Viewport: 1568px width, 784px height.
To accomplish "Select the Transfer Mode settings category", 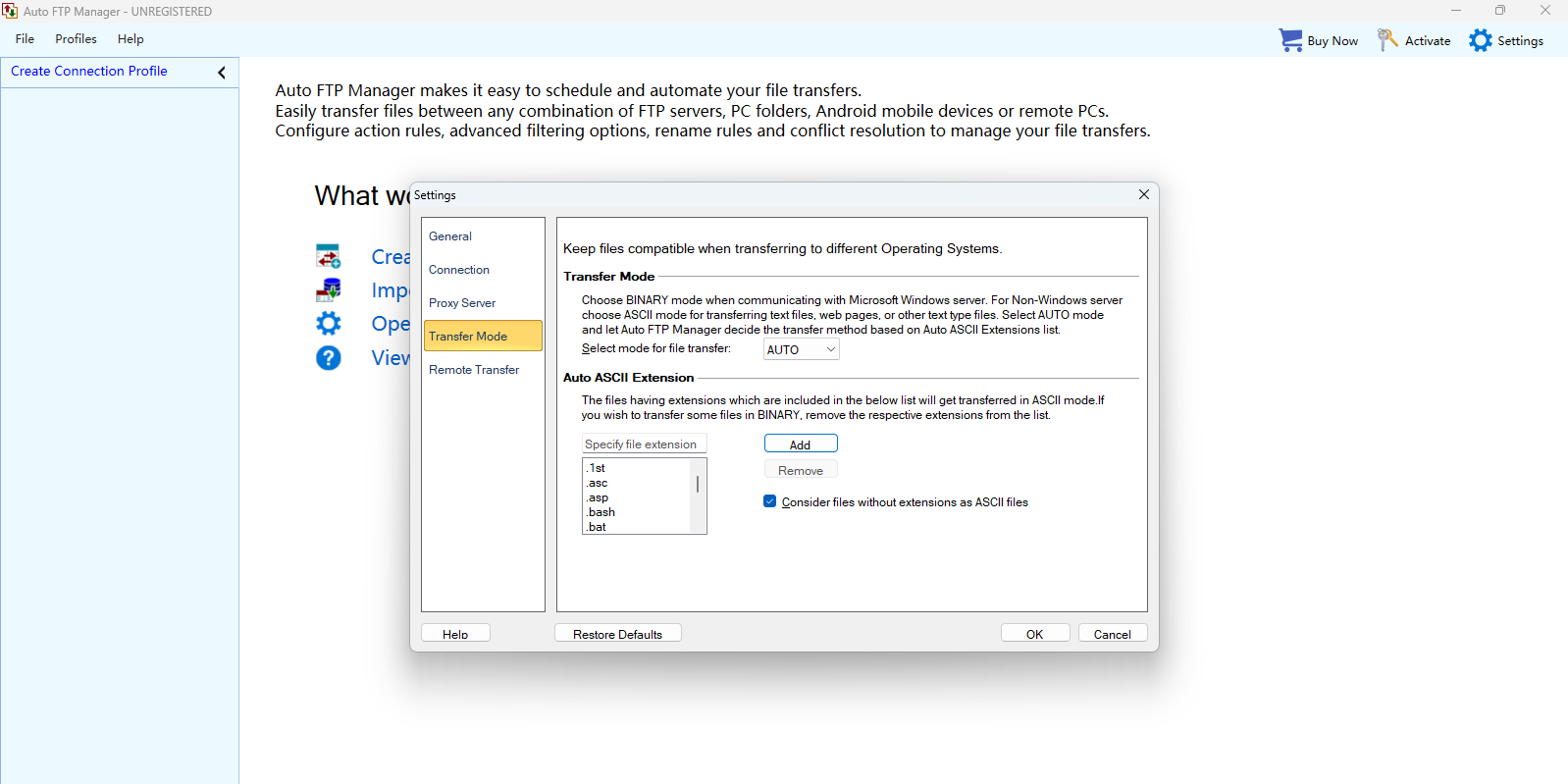I will click(x=483, y=336).
